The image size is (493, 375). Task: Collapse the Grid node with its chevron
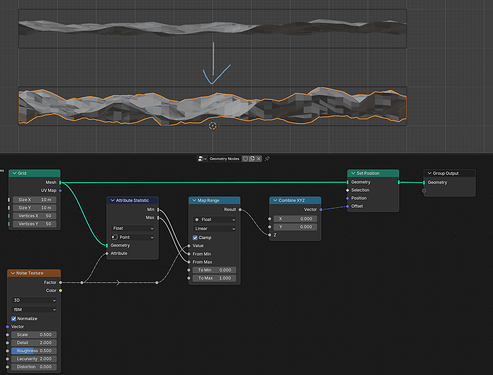[14, 173]
